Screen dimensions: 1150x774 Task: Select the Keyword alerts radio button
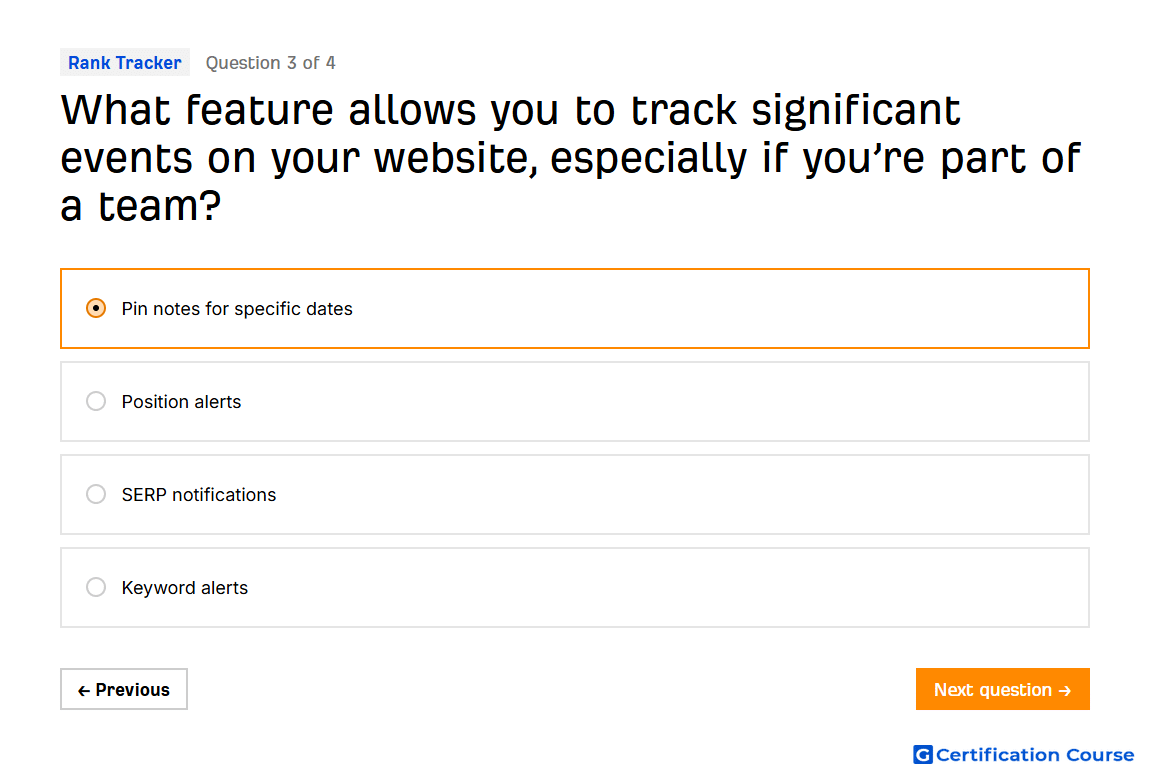(x=96, y=588)
